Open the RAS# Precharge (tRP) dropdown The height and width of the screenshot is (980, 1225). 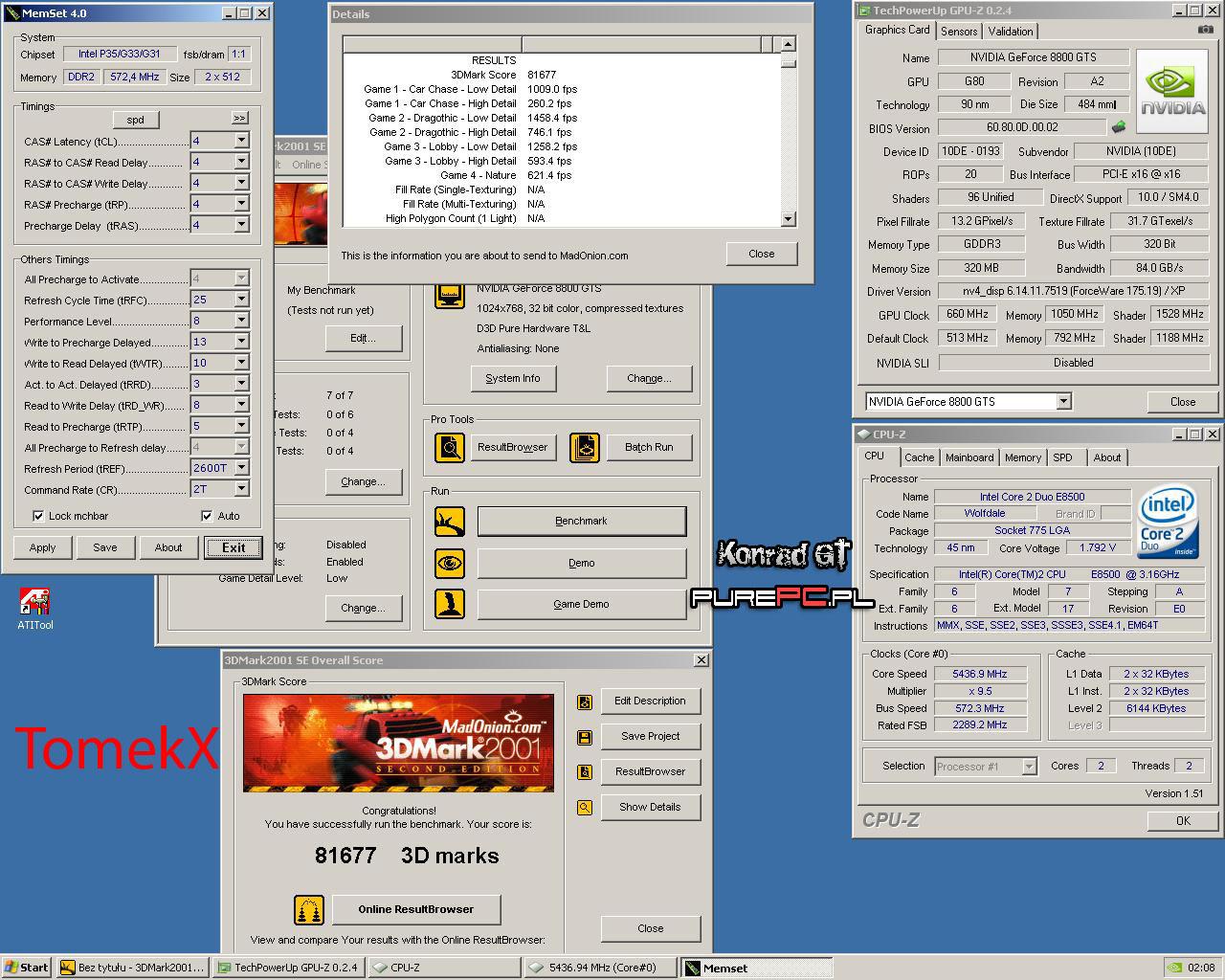241,204
